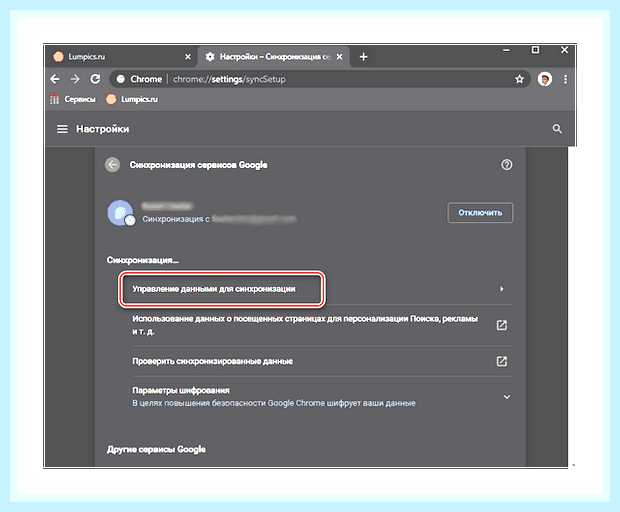Viewport: 620px width, 512px height.
Task: Open Использование данных о посещенных страницах link
Action: (305, 325)
